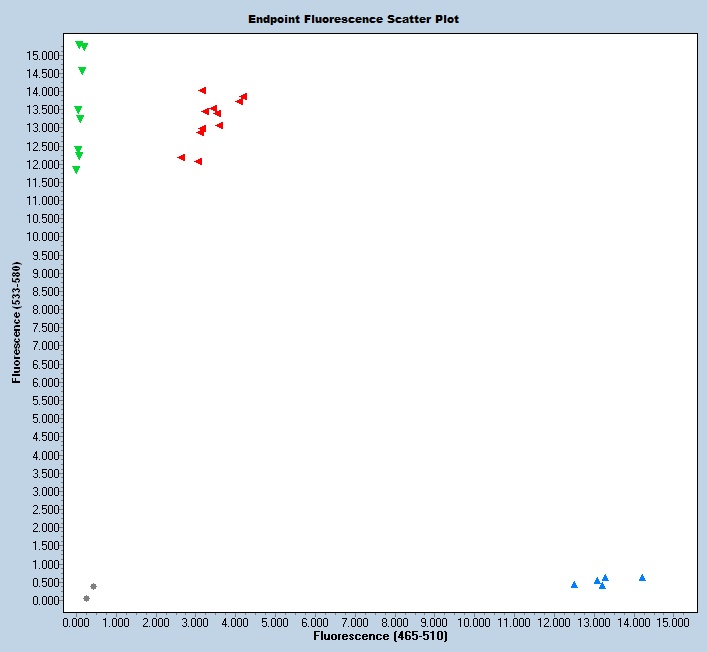
Task: Click the lower gray dot near origin
Action: point(86,598)
